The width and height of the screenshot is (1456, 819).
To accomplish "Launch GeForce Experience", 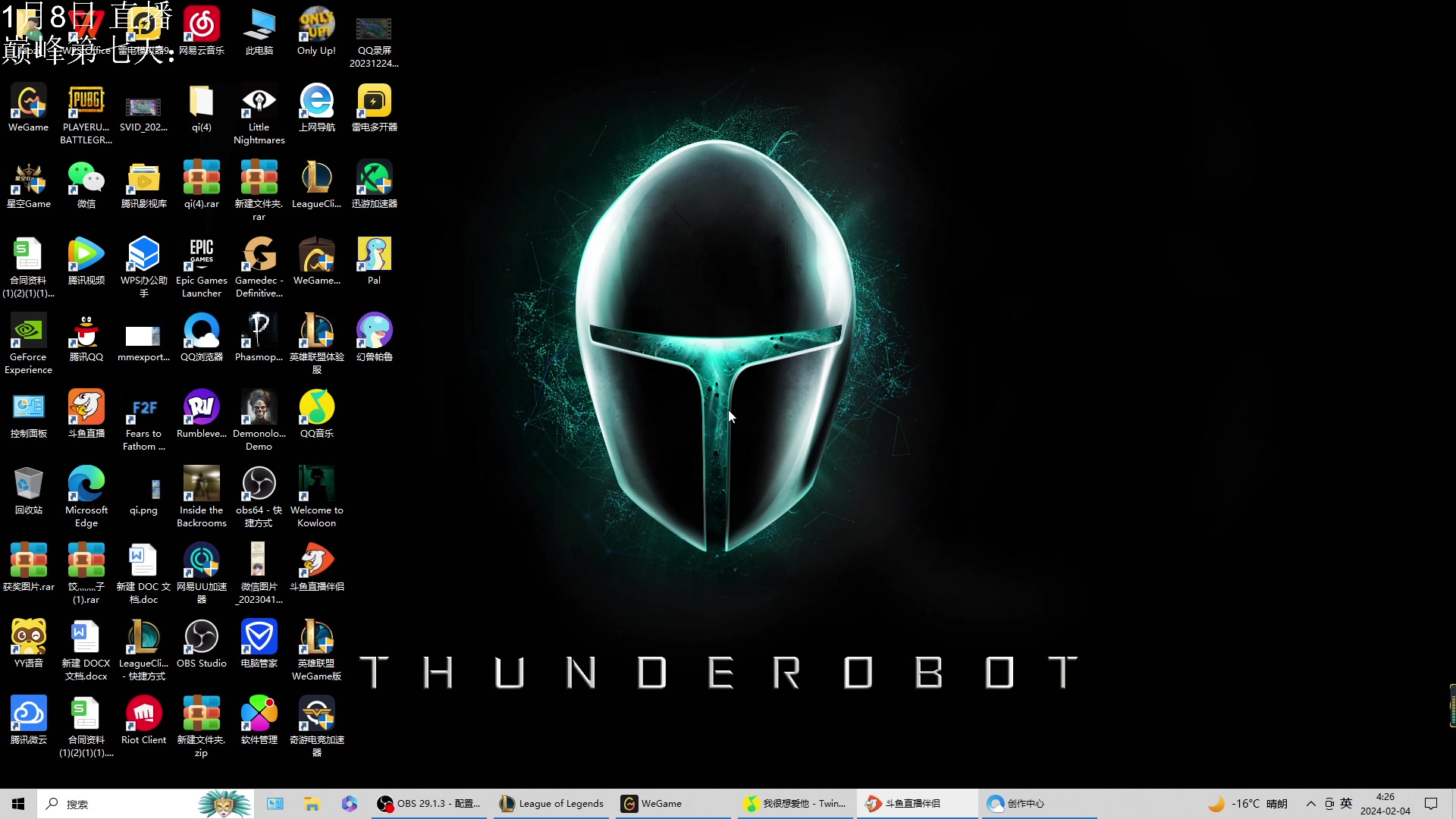I will coord(29,344).
